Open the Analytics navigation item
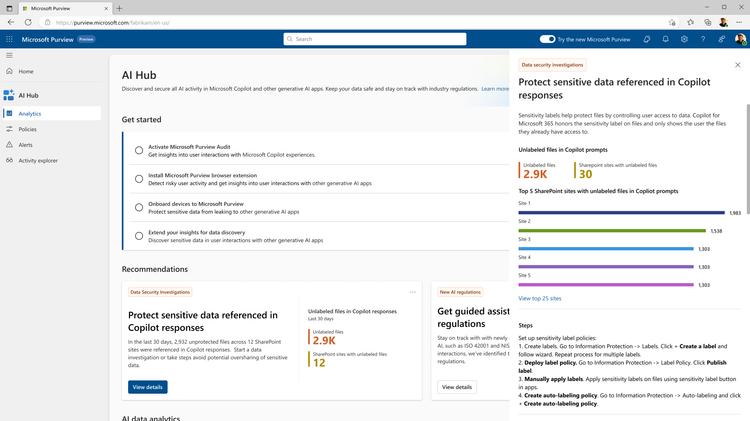 51,113
